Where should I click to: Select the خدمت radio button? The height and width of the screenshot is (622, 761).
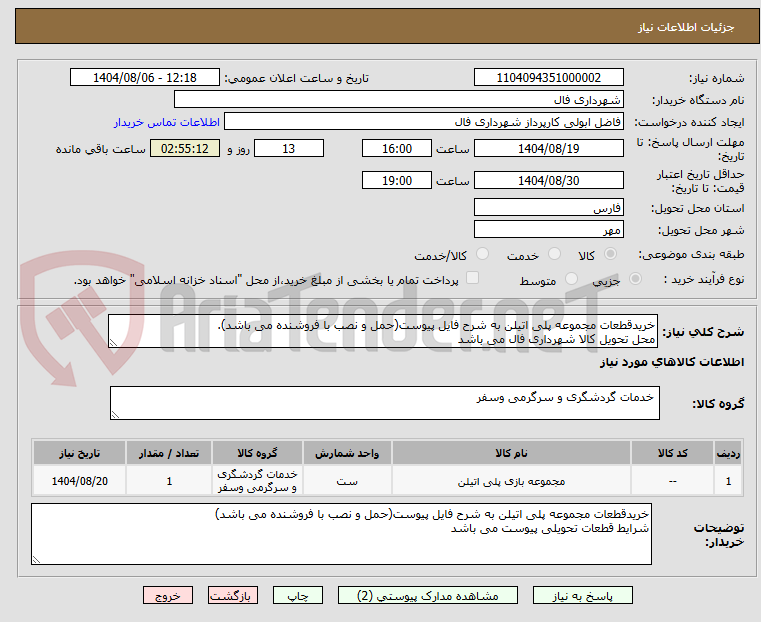click(554, 254)
